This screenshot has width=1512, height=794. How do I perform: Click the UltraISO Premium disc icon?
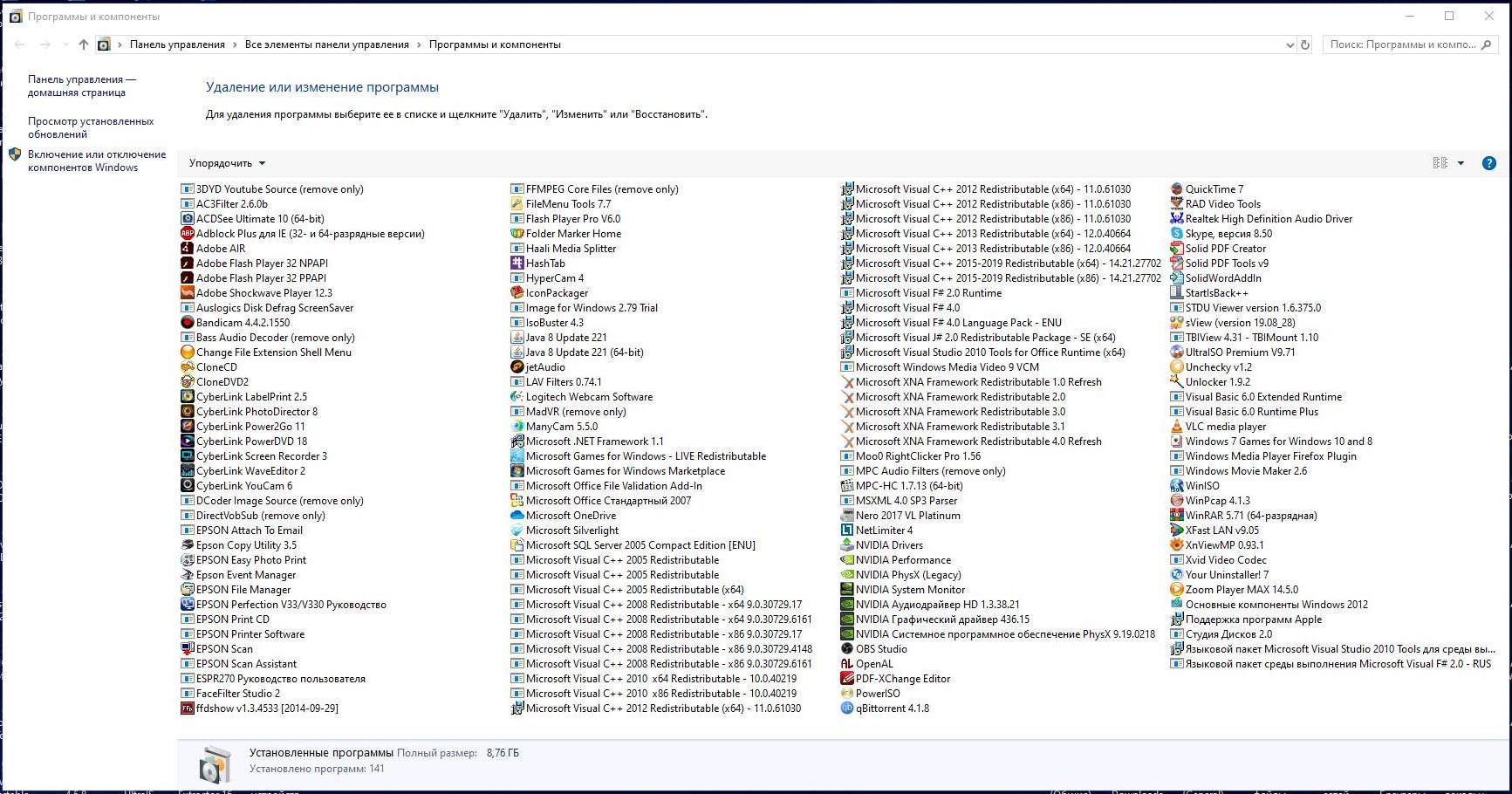1176,353
